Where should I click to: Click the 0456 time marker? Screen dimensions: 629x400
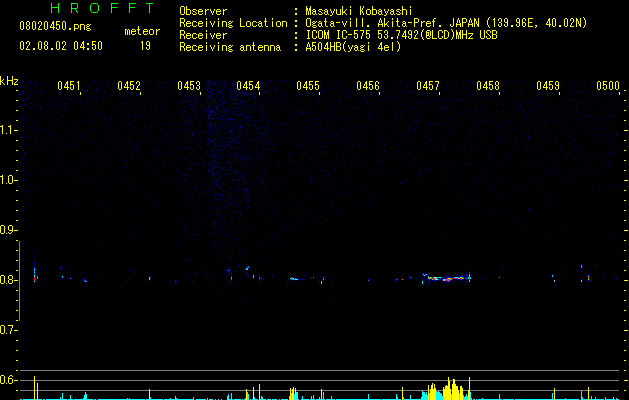pyautogui.click(x=368, y=86)
